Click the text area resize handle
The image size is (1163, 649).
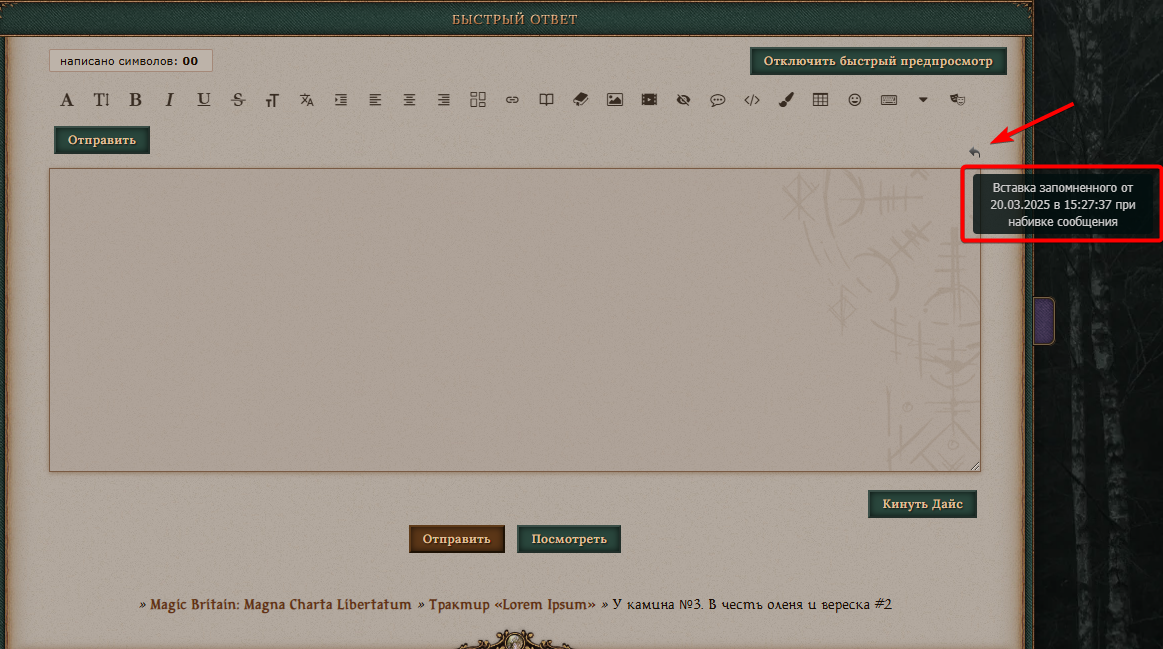point(975,466)
